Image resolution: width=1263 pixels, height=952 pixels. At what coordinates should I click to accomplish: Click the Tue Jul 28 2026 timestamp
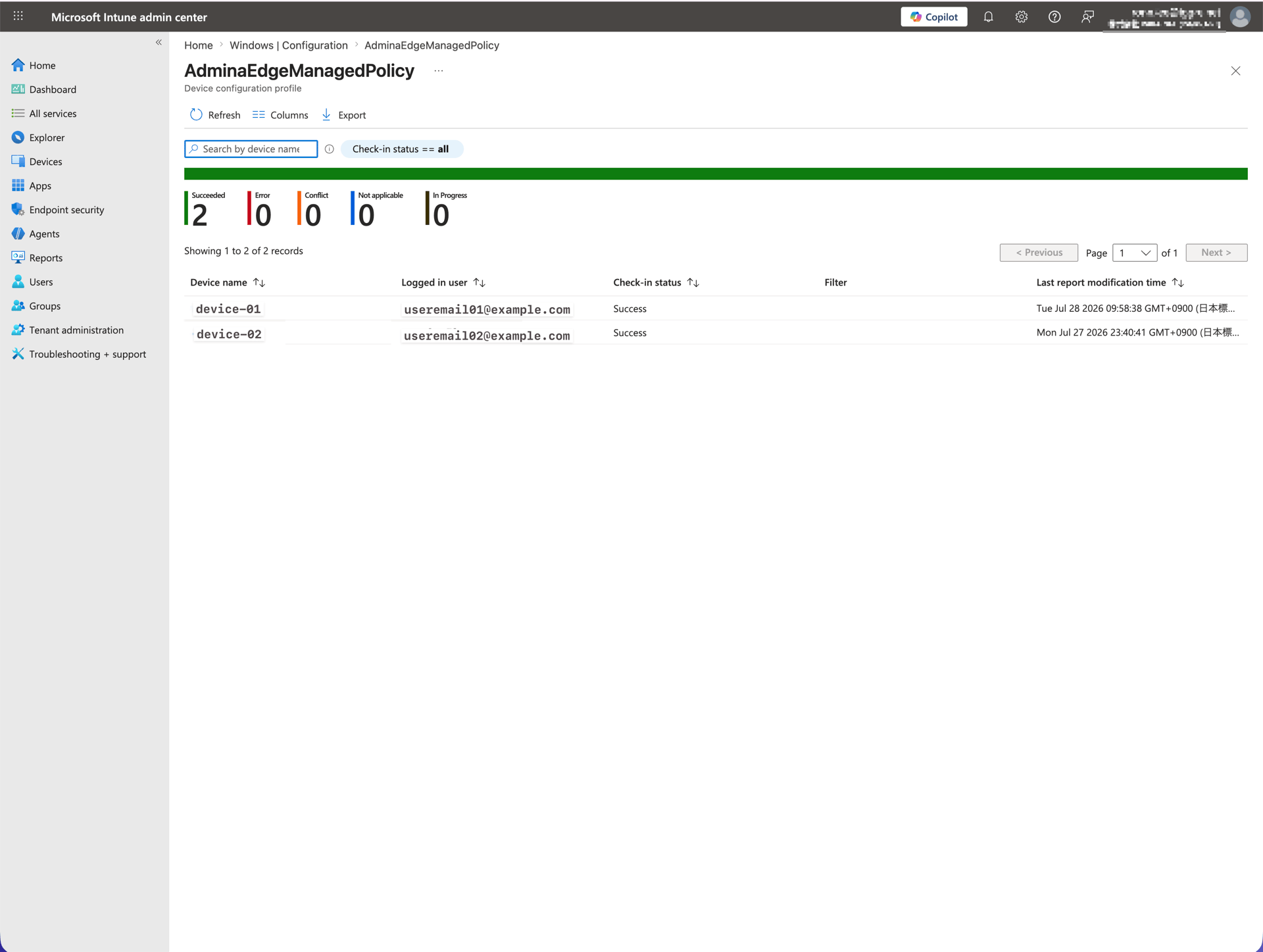coord(1135,309)
